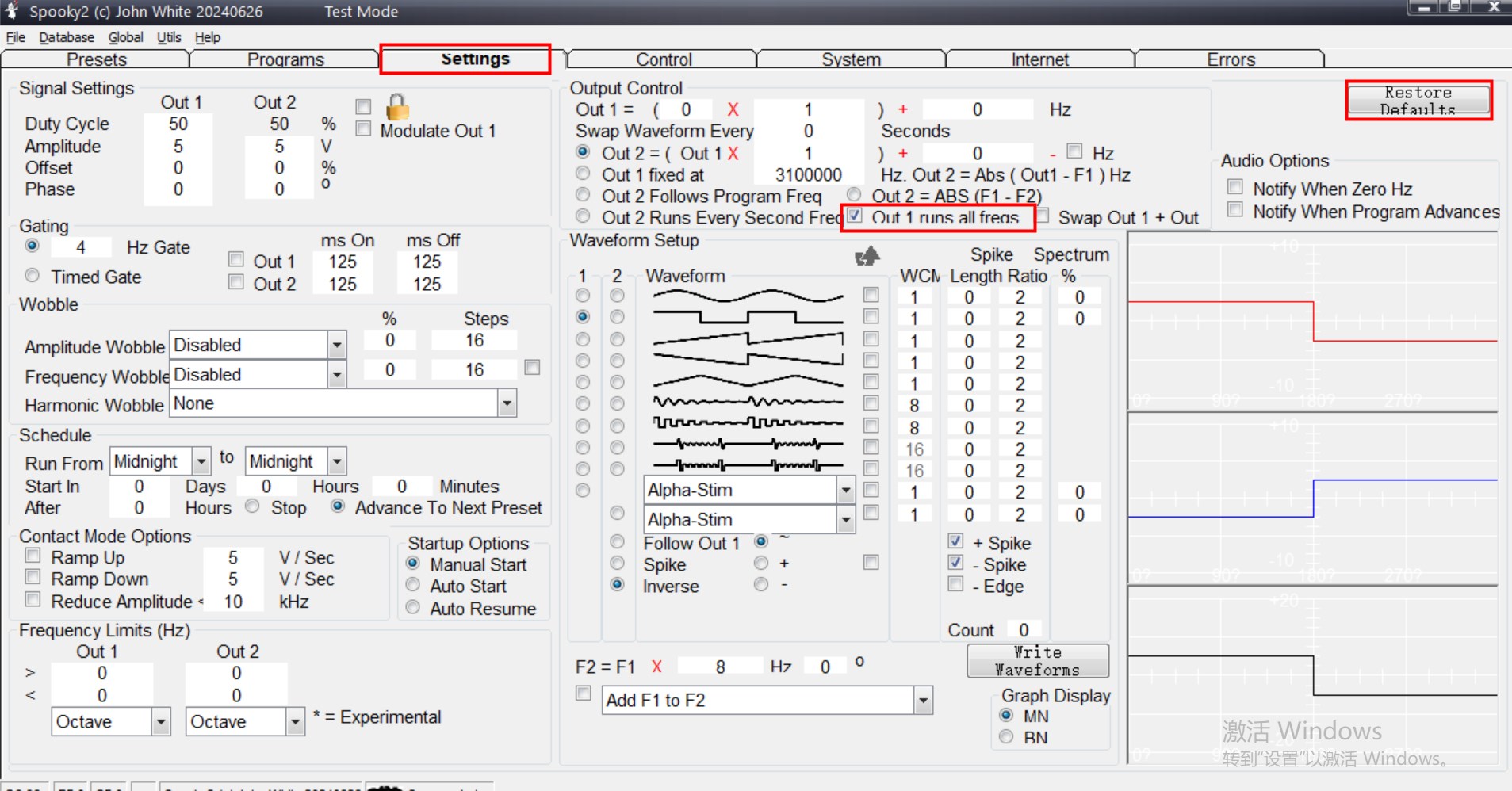The image size is (1512, 791).
Task: Enable the Modulate Out 1 checkbox
Action: [364, 129]
